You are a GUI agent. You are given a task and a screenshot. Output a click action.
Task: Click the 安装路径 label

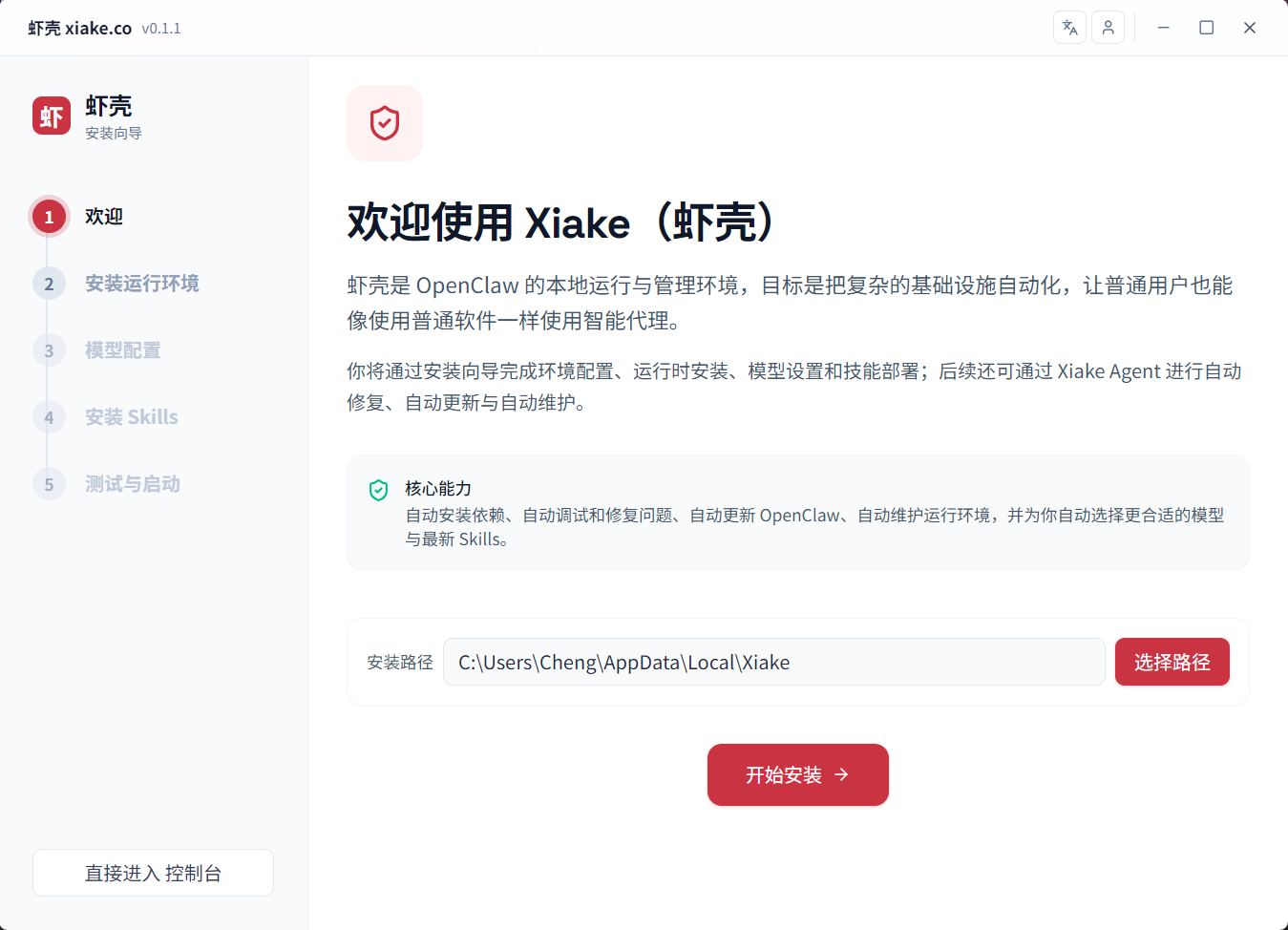400,662
